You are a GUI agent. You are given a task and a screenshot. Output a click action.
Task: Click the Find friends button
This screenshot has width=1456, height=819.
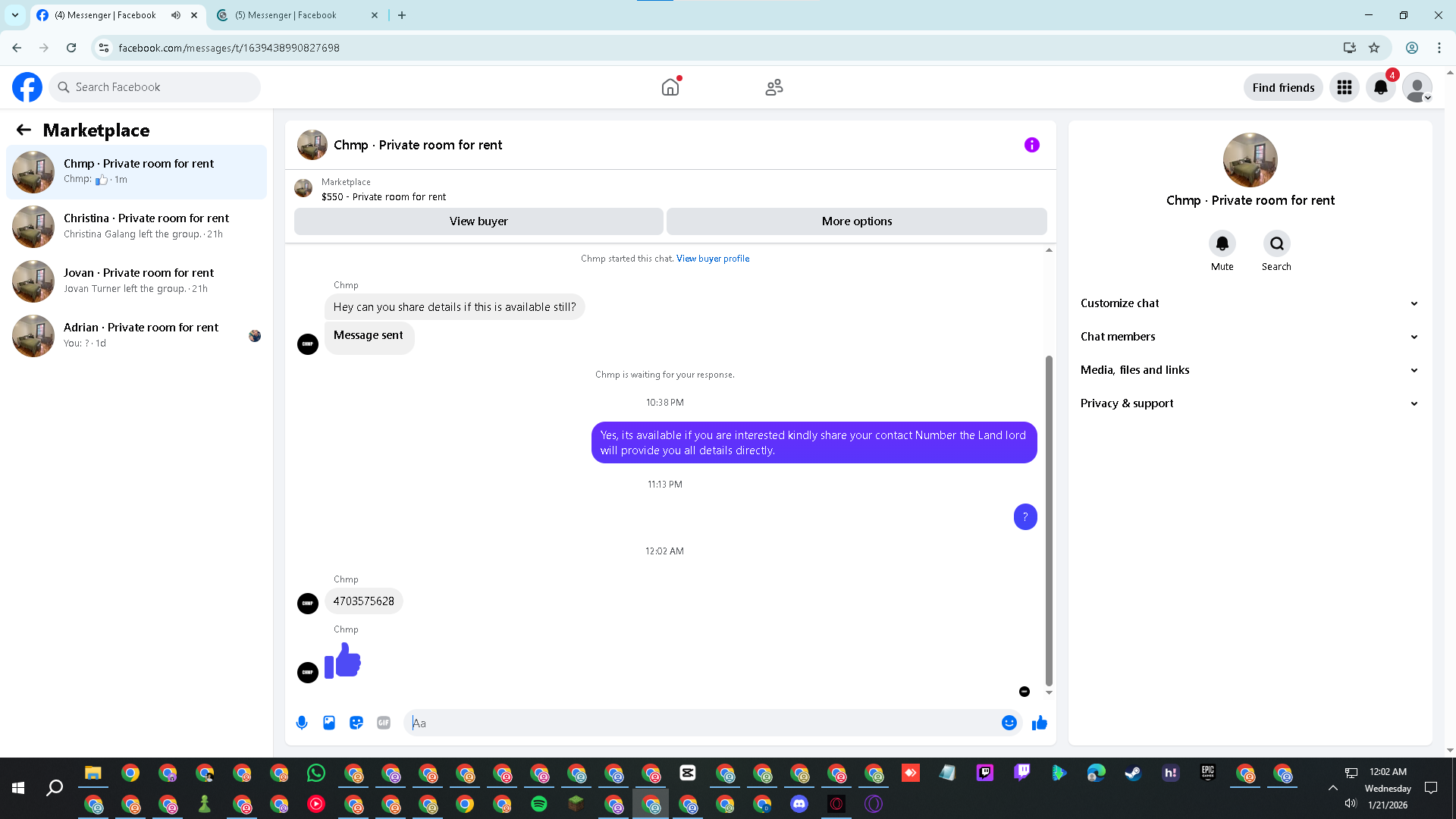(1283, 87)
